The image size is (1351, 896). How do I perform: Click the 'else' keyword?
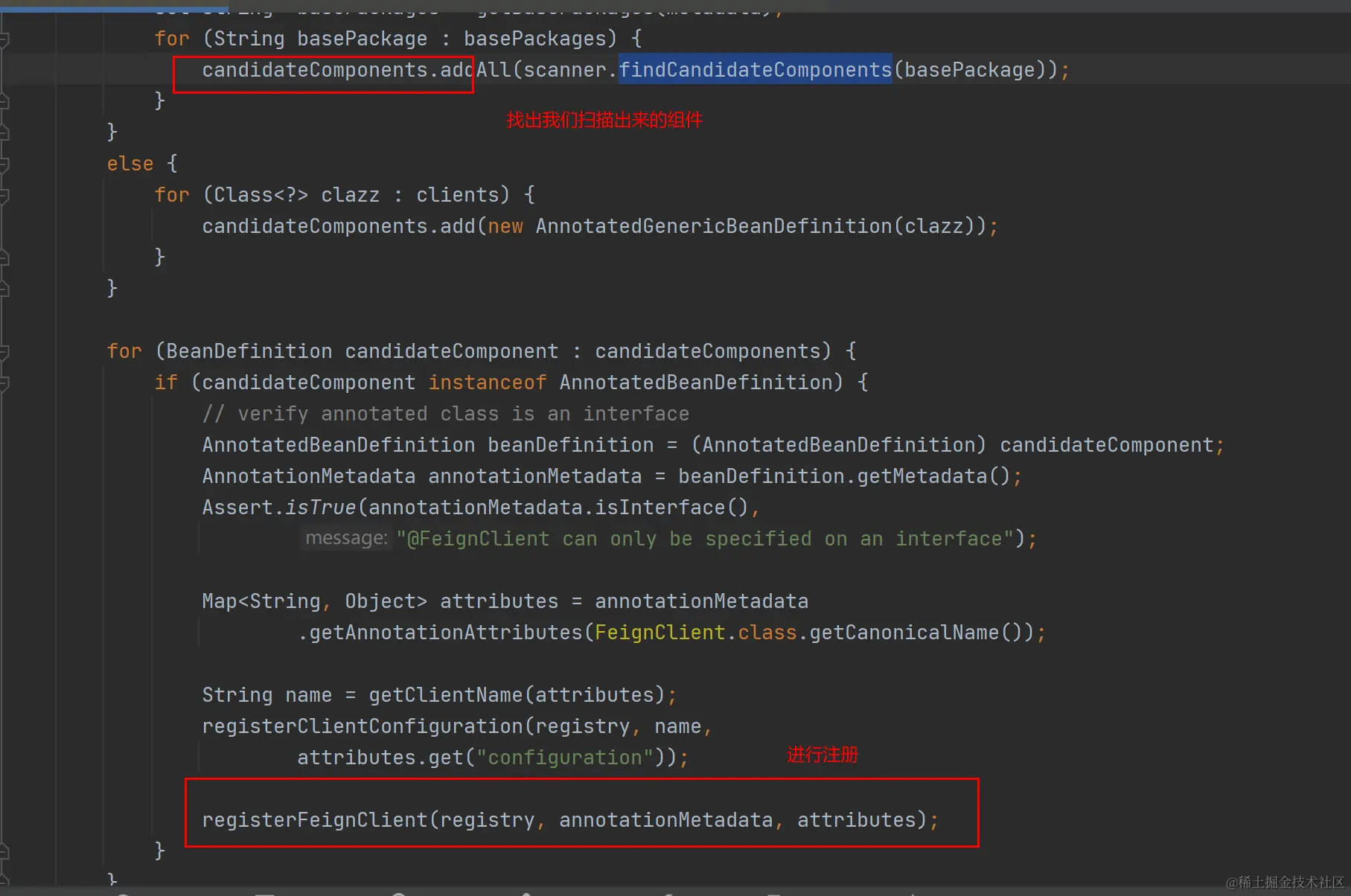pyautogui.click(x=130, y=164)
